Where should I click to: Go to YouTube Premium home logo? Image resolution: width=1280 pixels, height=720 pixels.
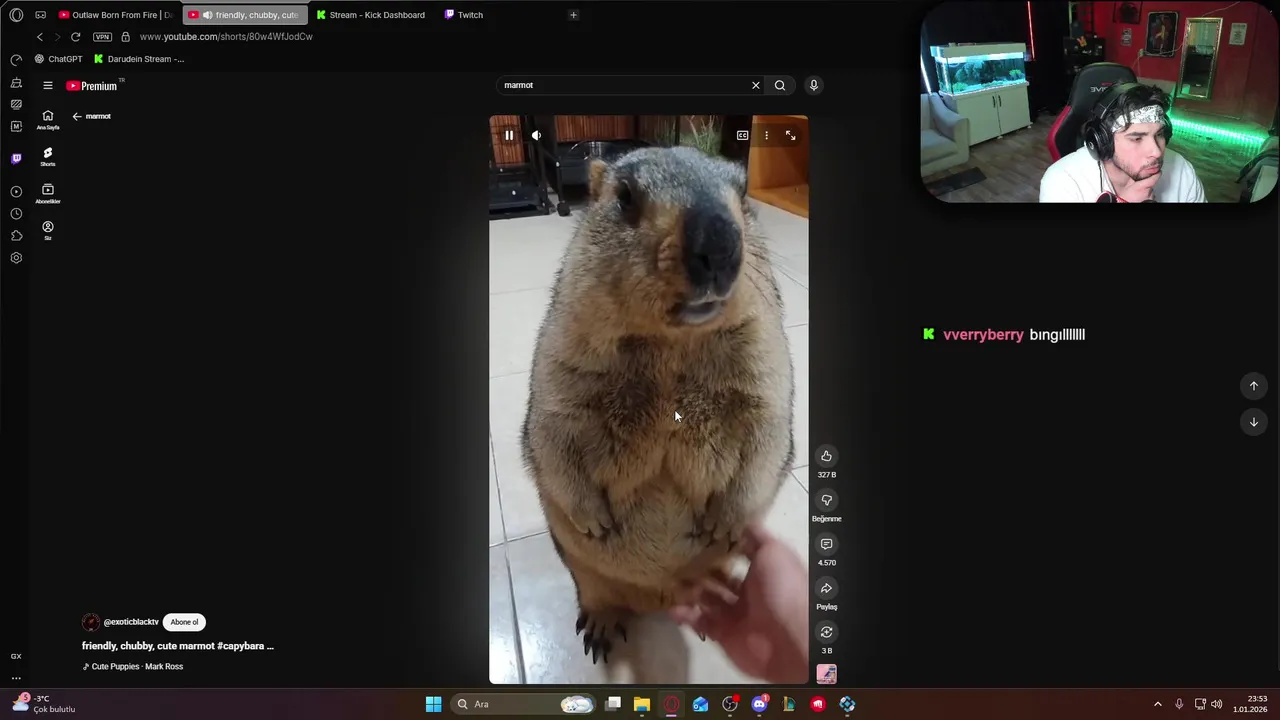(92, 86)
